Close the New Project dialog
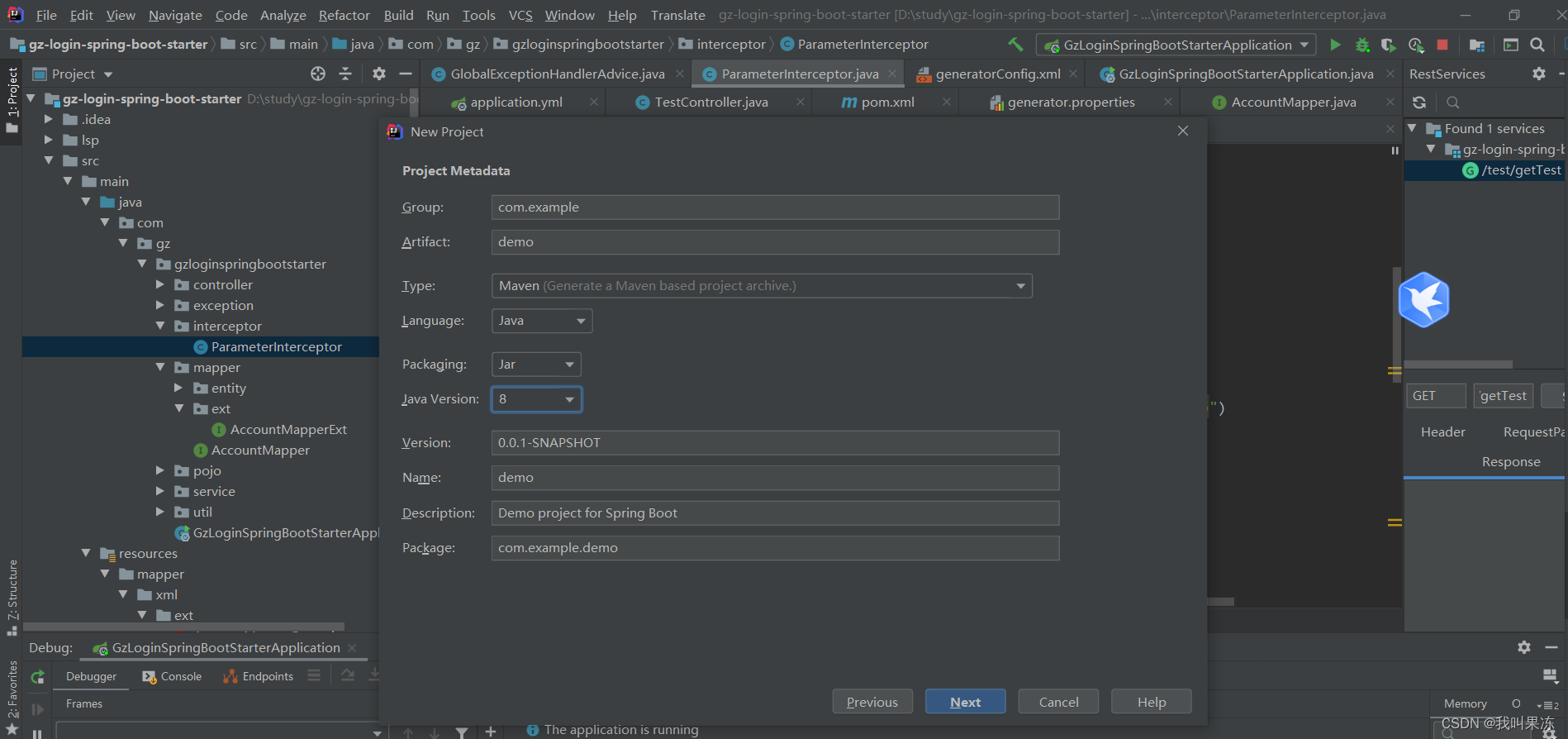 pos(1183,131)
